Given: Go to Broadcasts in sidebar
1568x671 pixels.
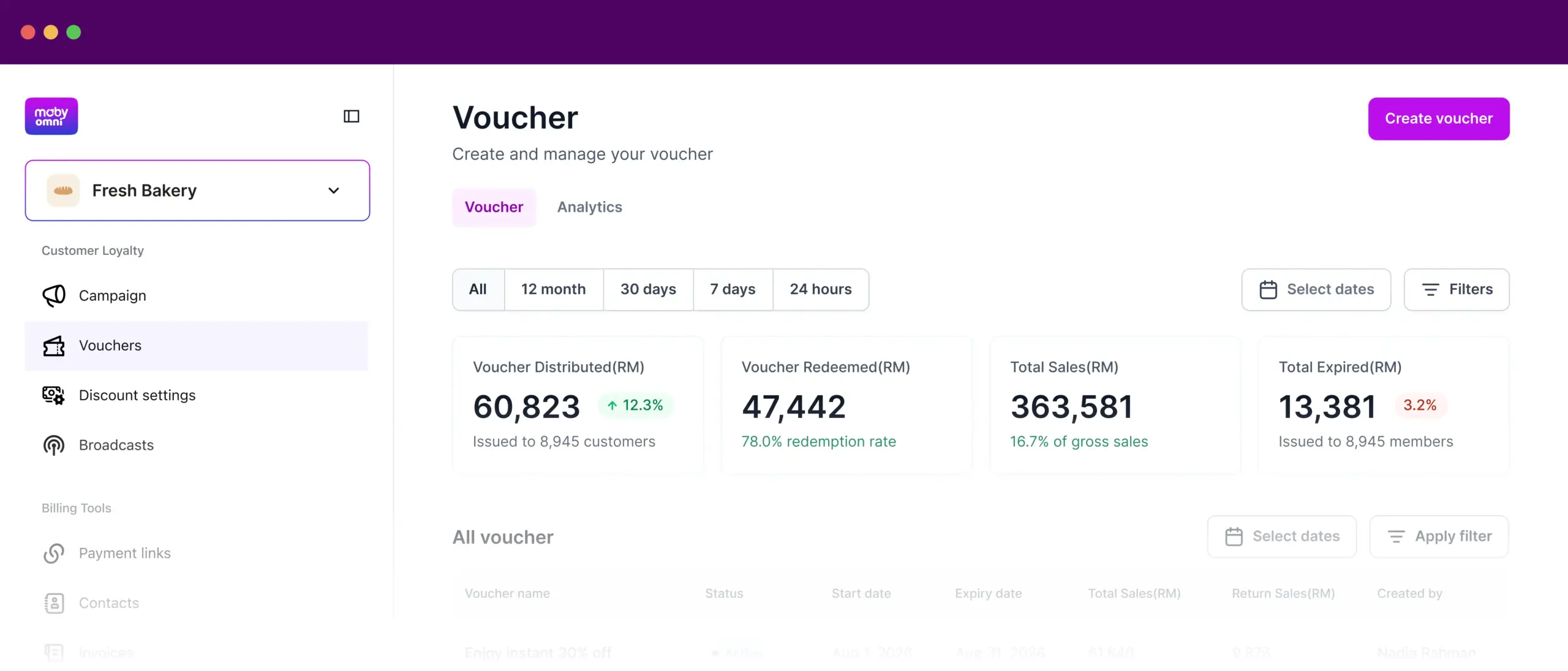Looking at the screenshot, I should tap(196, 445).
